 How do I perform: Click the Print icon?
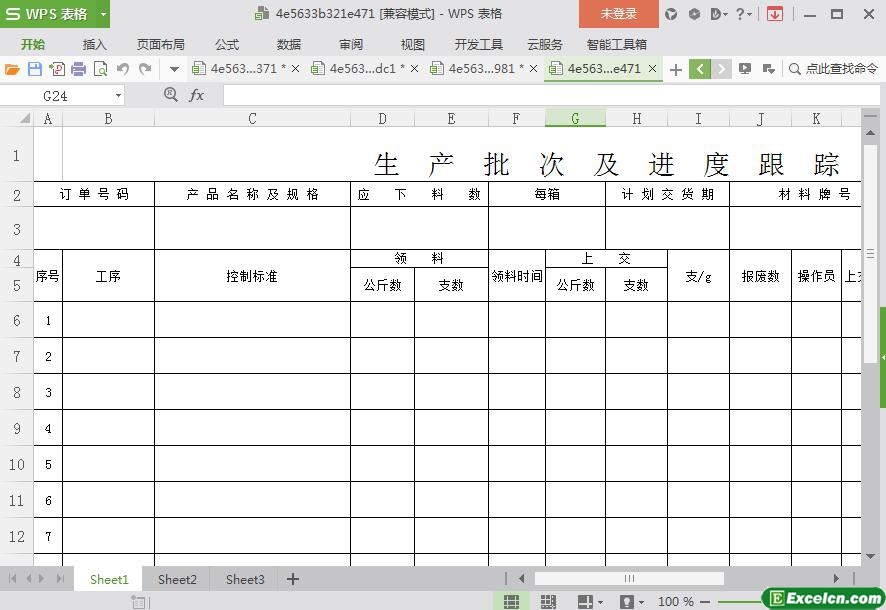click(x=79, y=69)
